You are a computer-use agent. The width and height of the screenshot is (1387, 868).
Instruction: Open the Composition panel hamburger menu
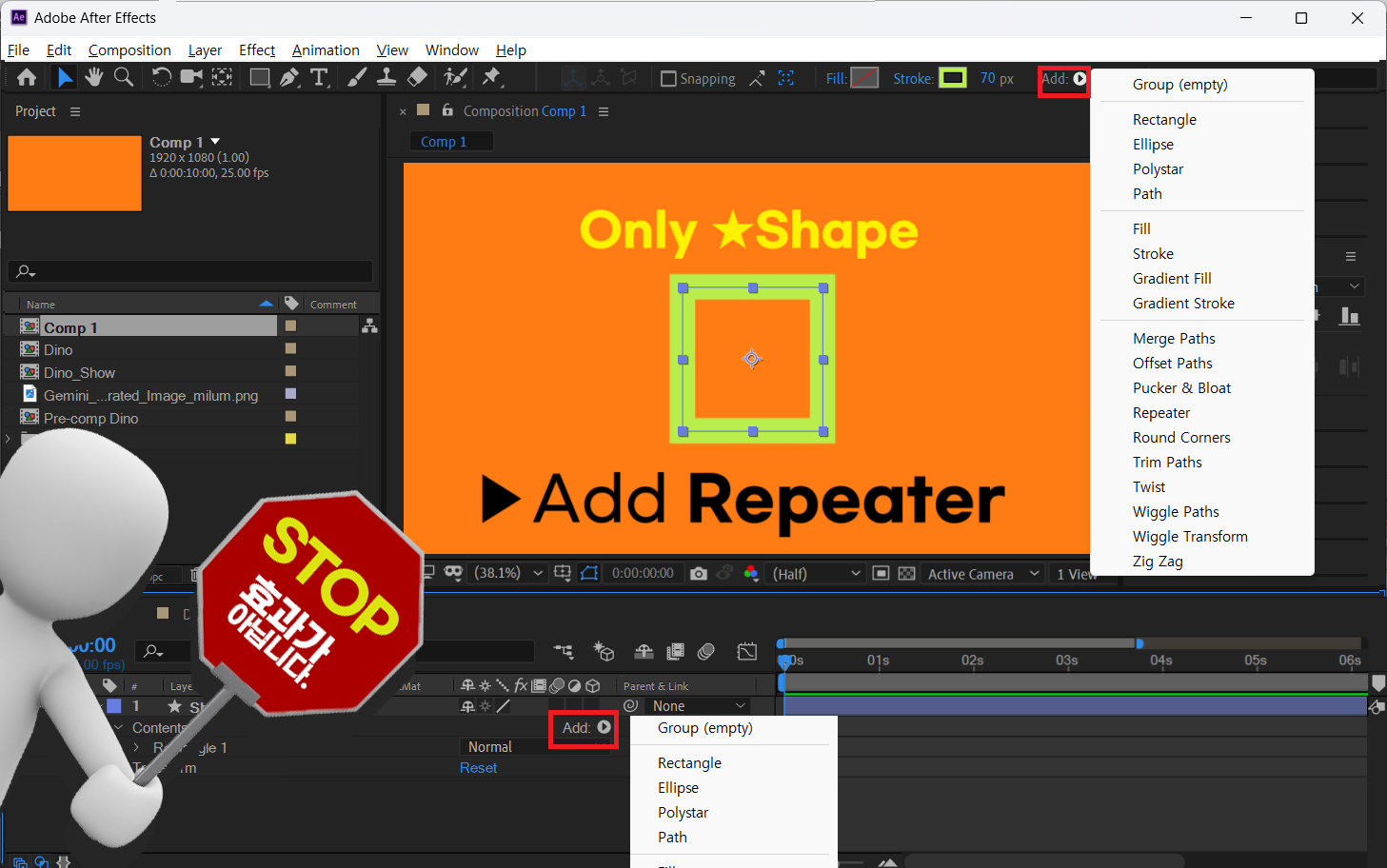[x=604, y=111]
